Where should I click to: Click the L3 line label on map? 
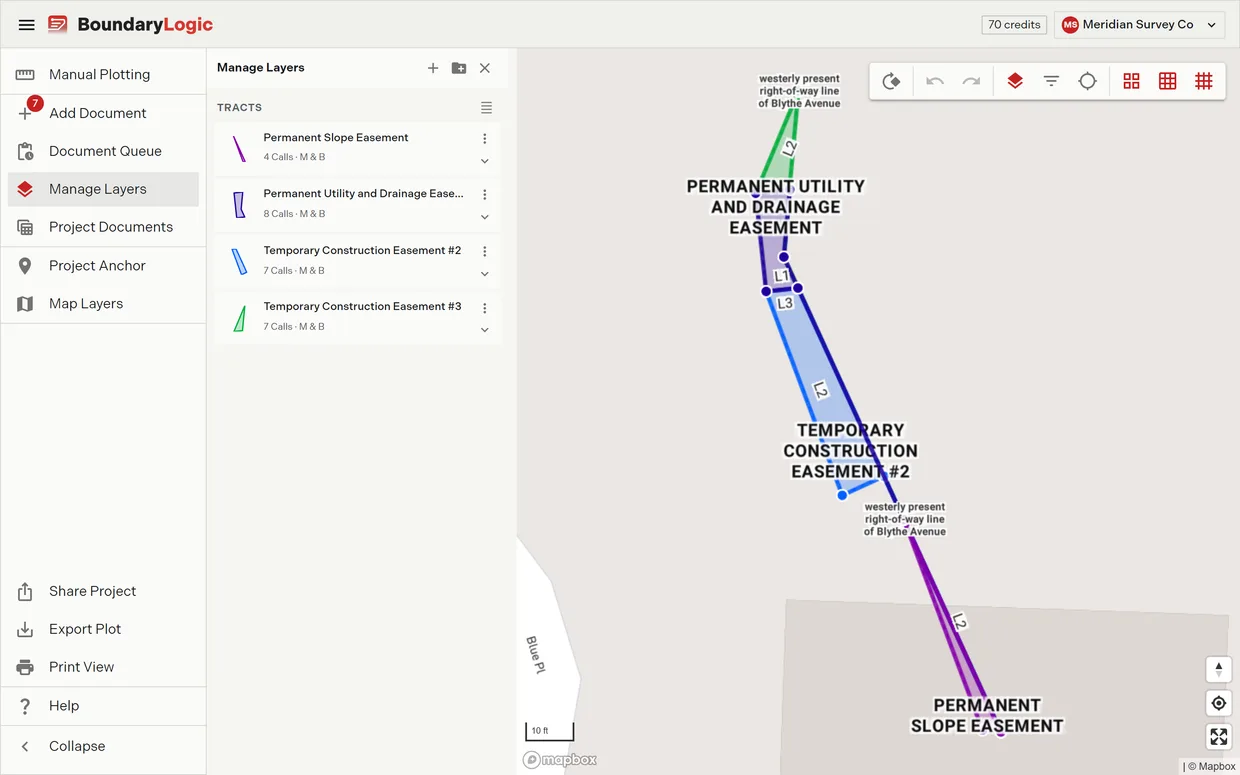(x=785, y=303)
